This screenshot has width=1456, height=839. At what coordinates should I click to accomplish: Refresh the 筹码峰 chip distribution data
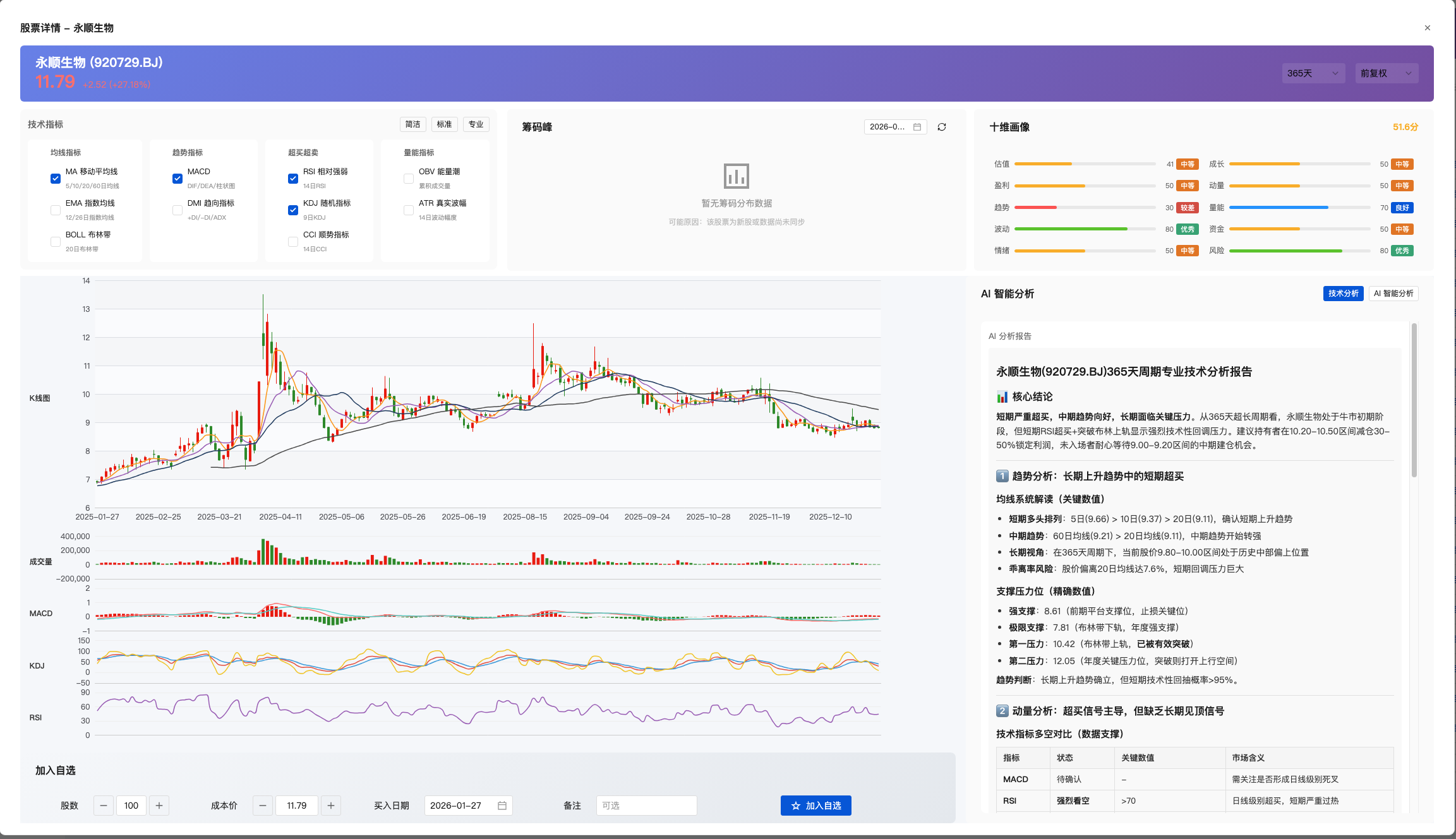point(942,127)
